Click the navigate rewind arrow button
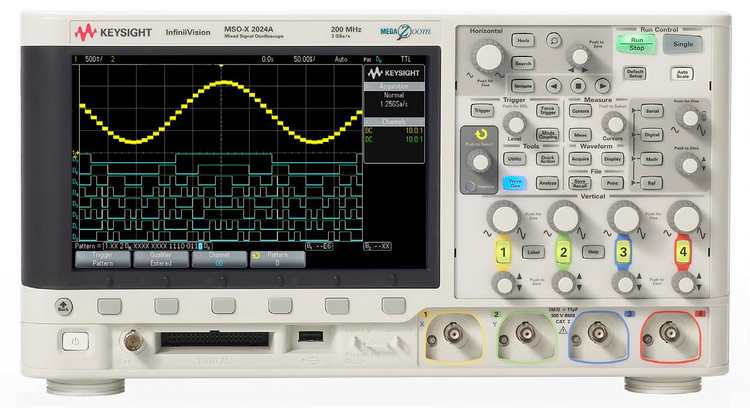 (x=554, y=86)
